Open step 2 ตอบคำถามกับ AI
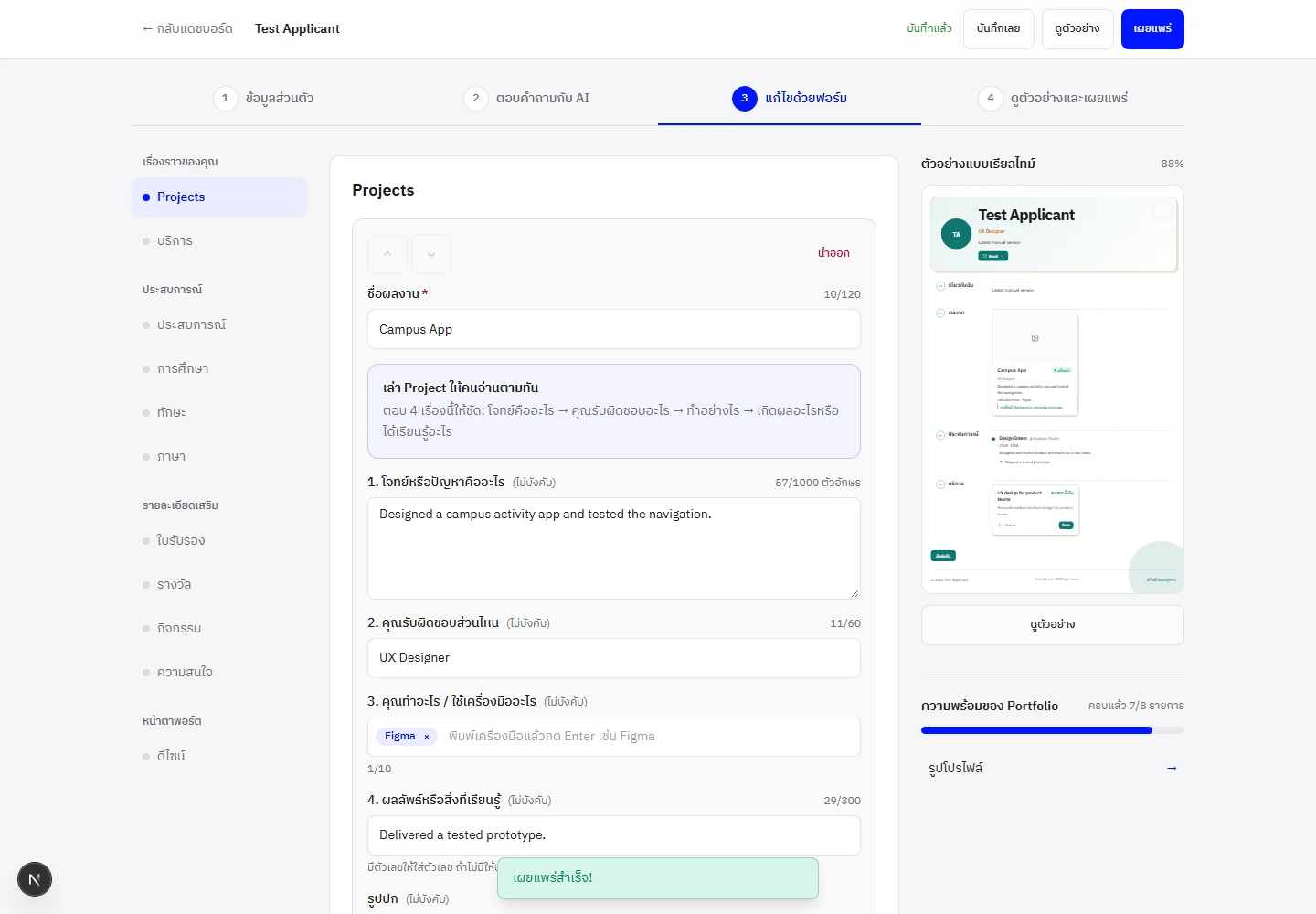Image resolution: width=1316 pixels, height=914 pixels. (527, 98)
